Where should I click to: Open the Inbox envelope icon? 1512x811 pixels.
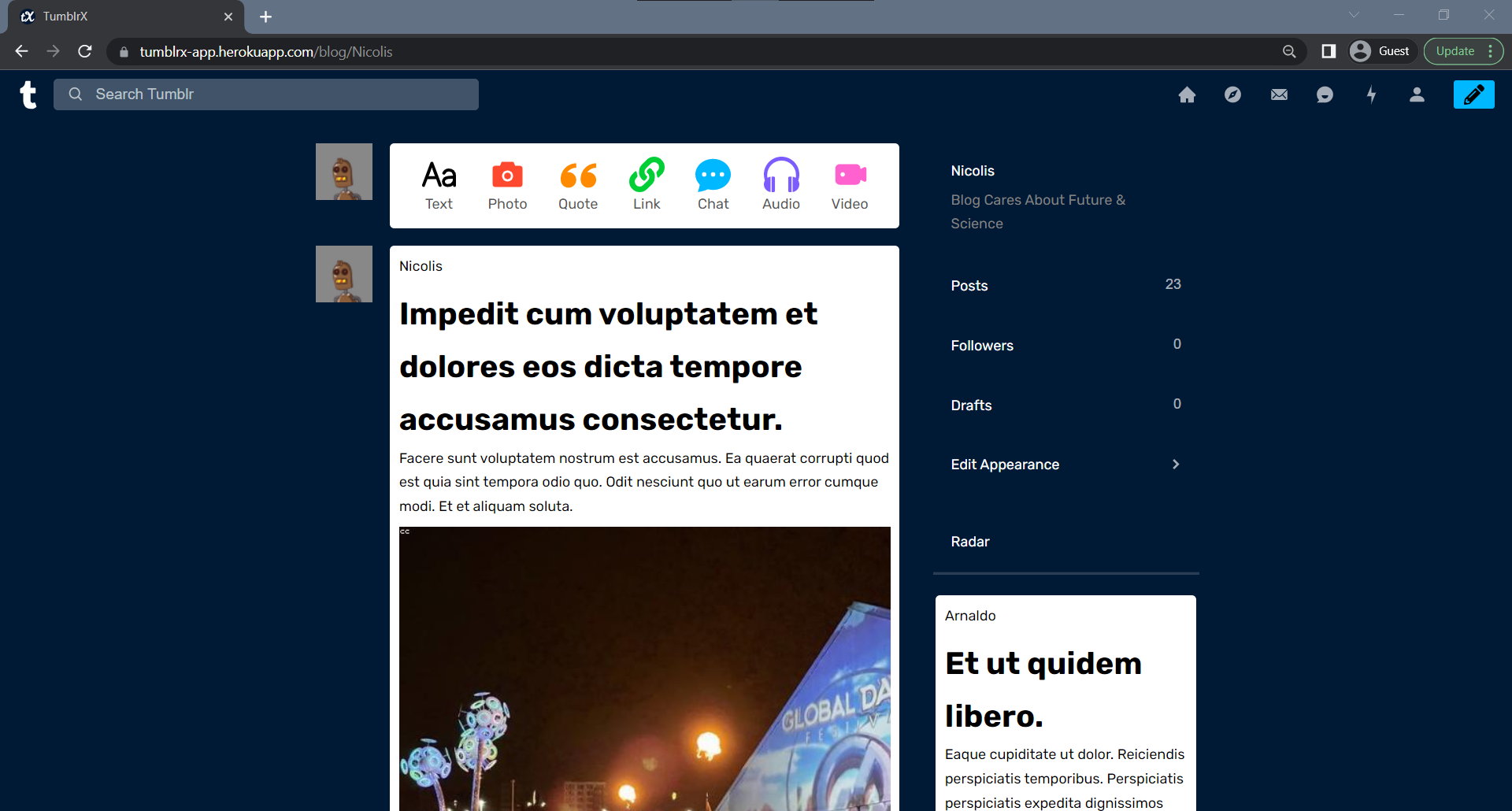pos(1279,94)
